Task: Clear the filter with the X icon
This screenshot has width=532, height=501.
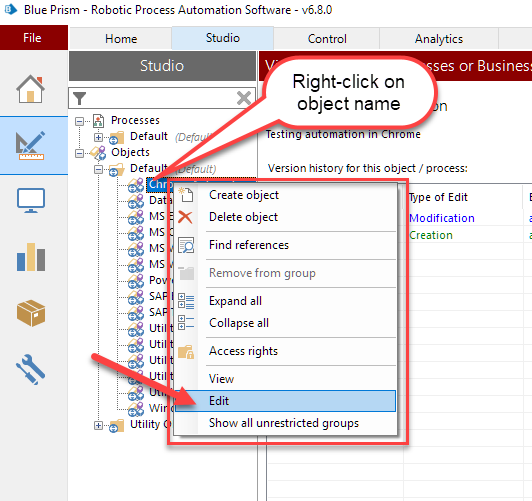Action: [x=244, y=98]
